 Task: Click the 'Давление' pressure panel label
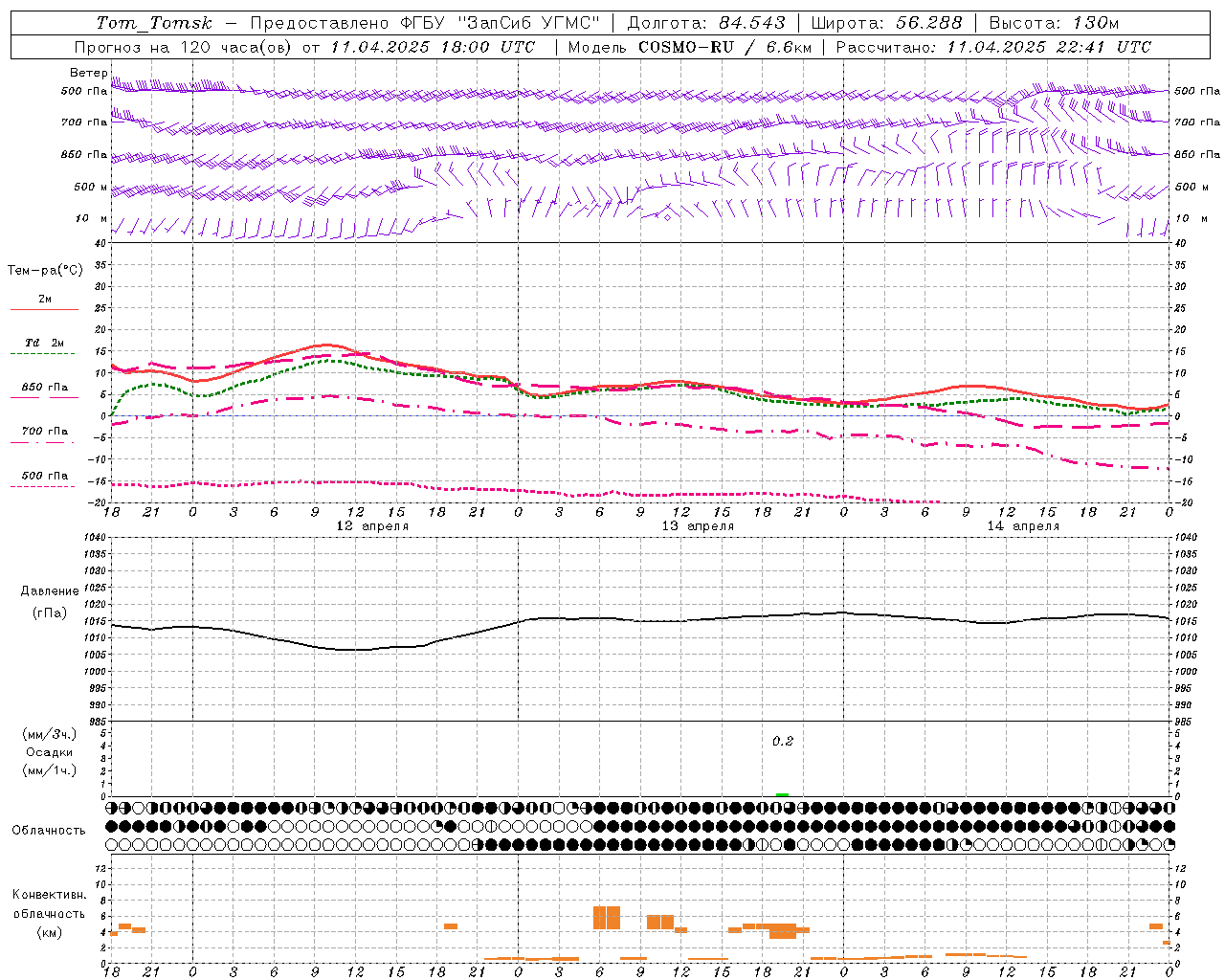pos(50,591)
